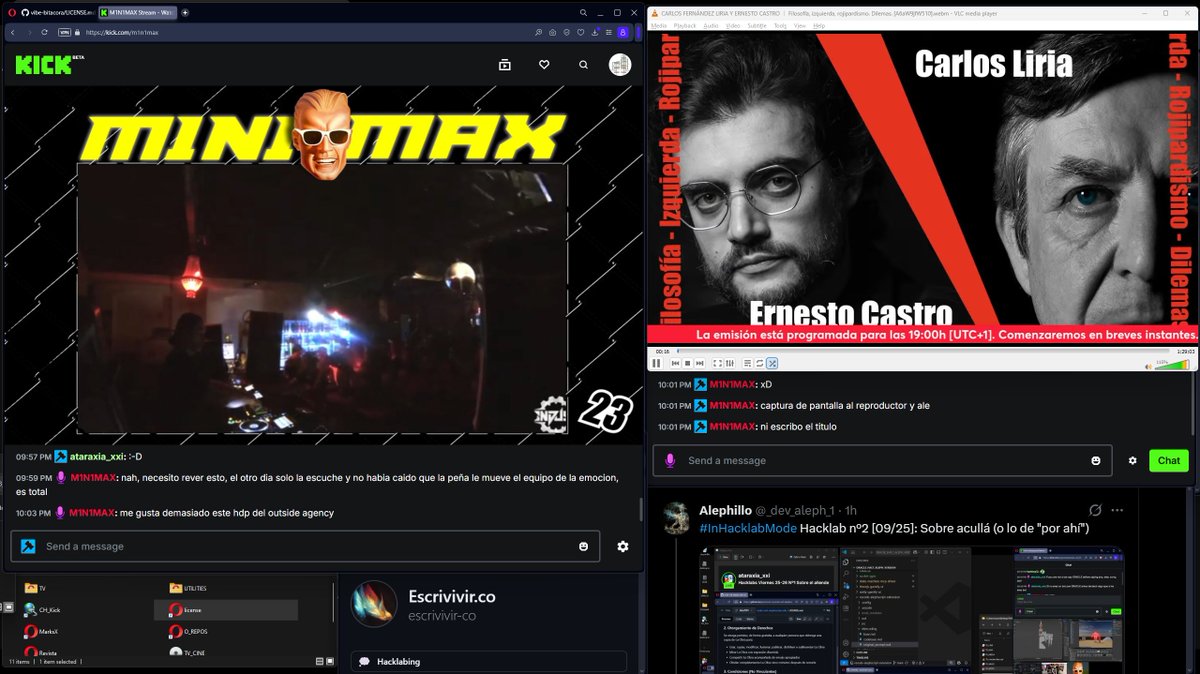Switch to M1N1MAX Stream tab

138,12
